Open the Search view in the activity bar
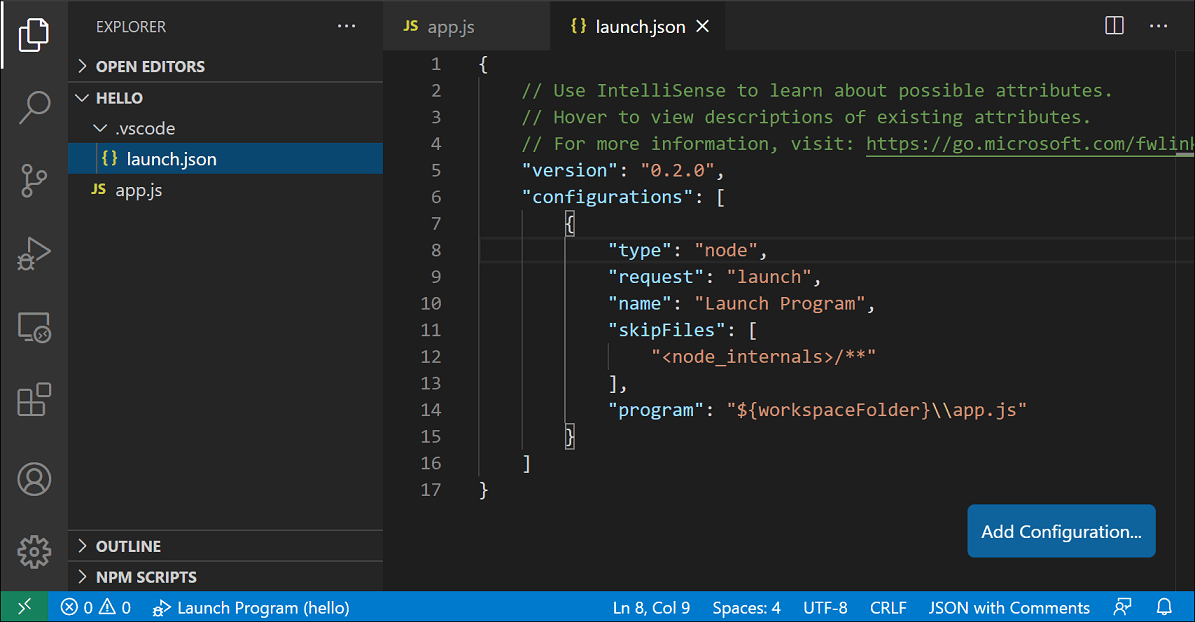1195x622 pixels. click(34, 106)
